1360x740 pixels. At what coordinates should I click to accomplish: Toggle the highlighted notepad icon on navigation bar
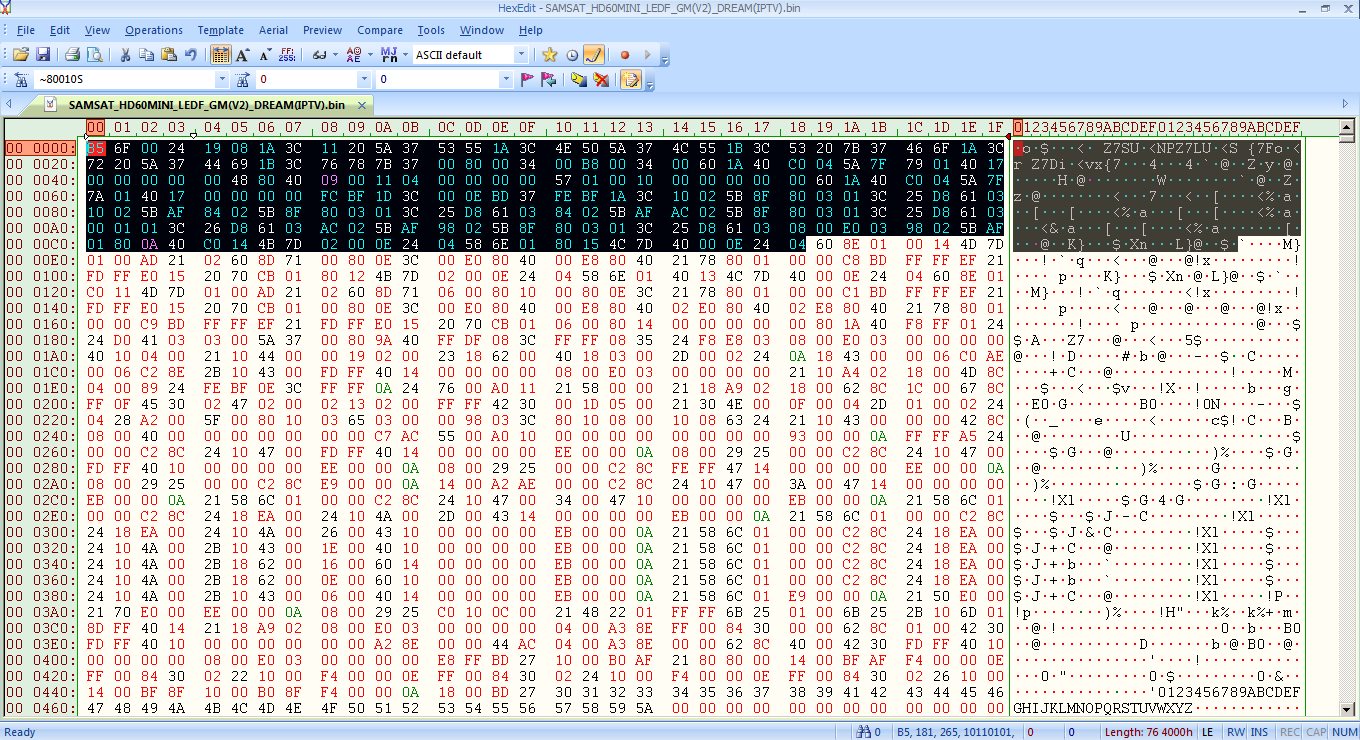click(x=631, y=80)
